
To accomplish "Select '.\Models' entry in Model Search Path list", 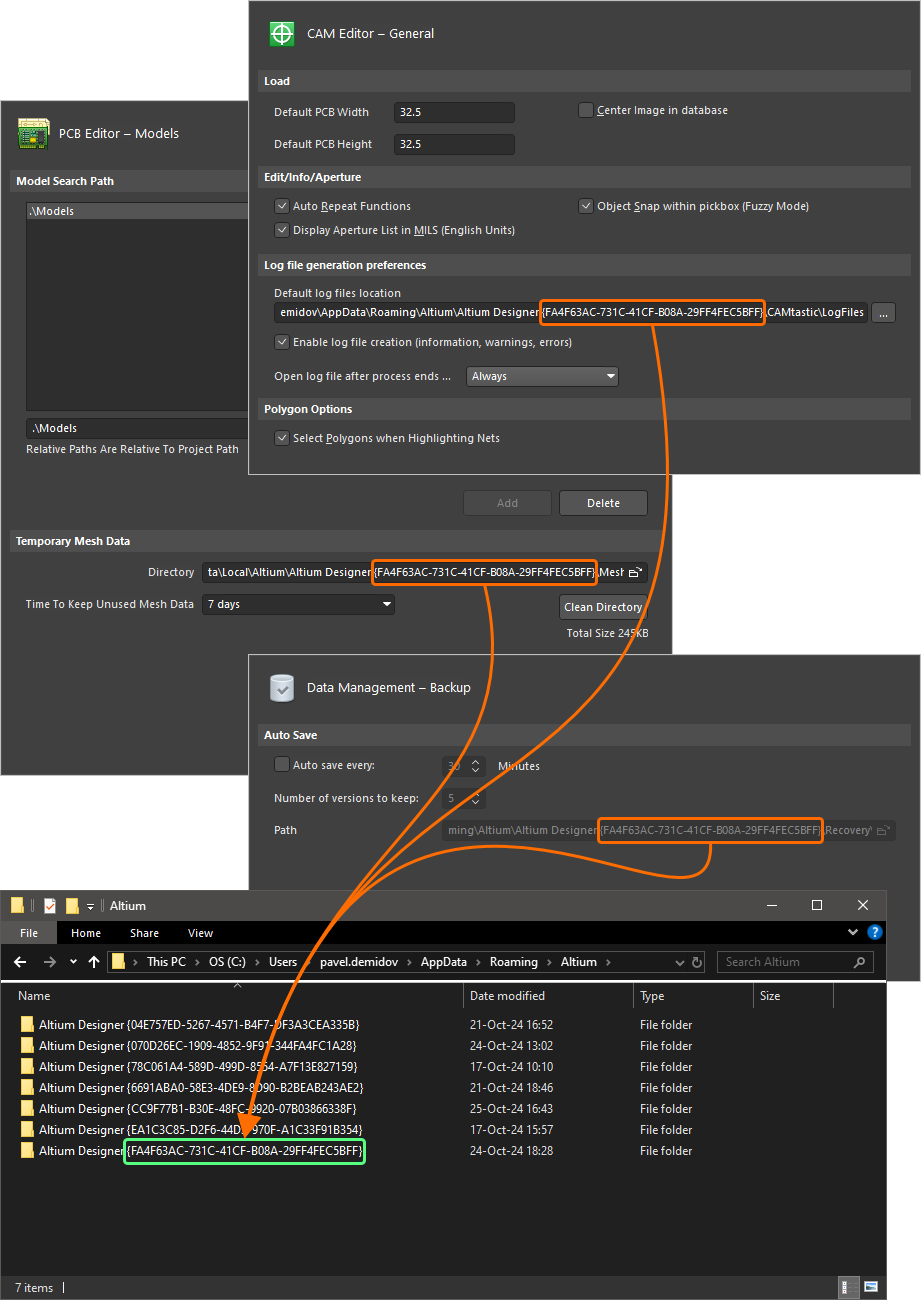I will [x=137, y=212].
